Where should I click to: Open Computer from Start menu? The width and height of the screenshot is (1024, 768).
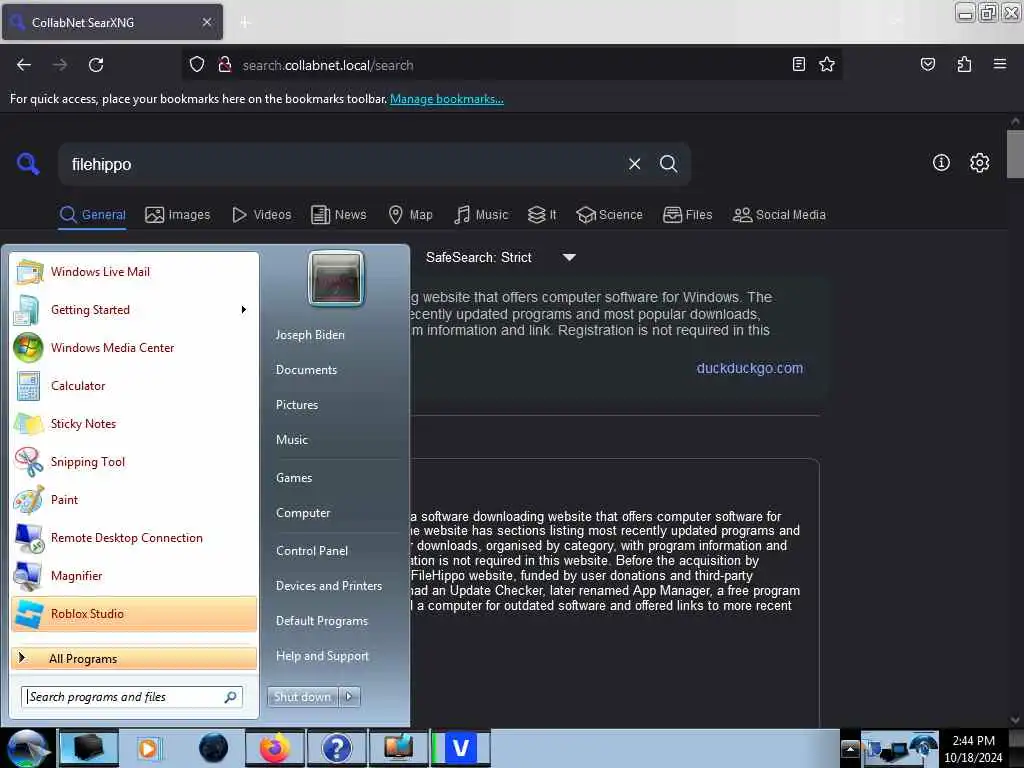[x=303, y=513]
